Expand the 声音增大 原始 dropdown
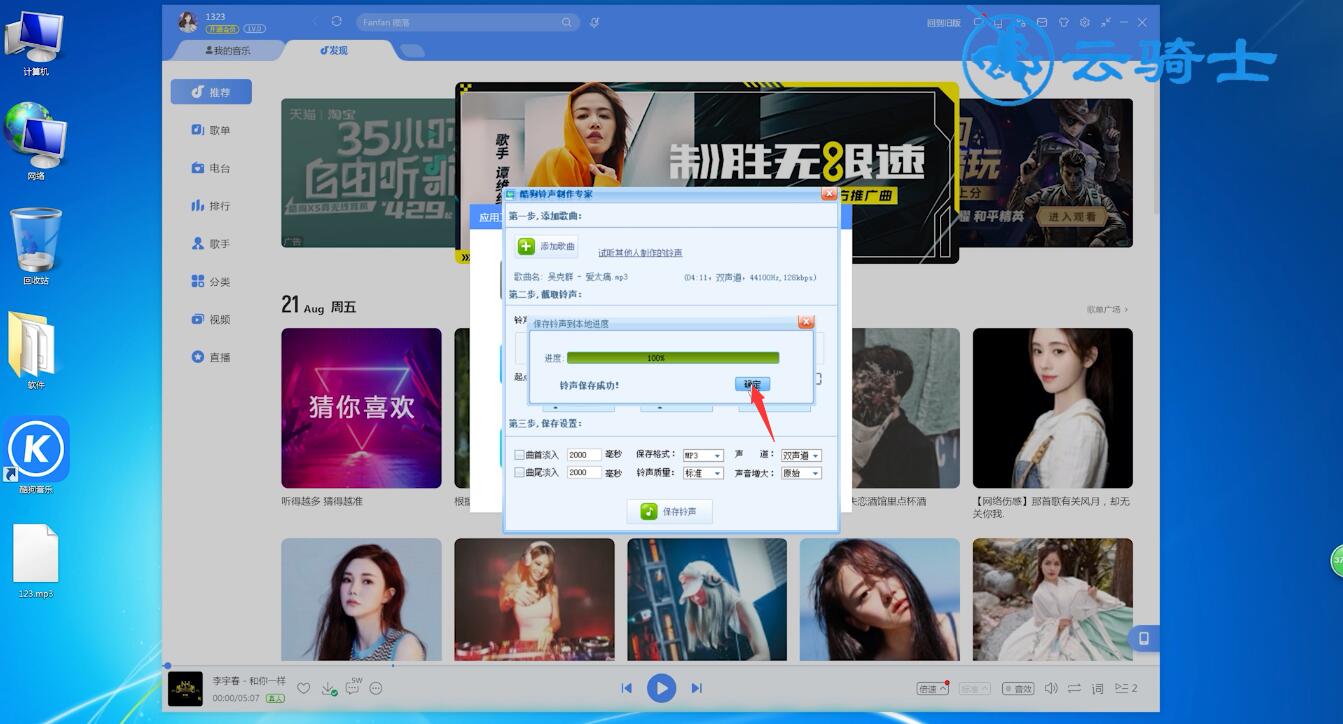1343x724 pixels. tap(801, 473)
